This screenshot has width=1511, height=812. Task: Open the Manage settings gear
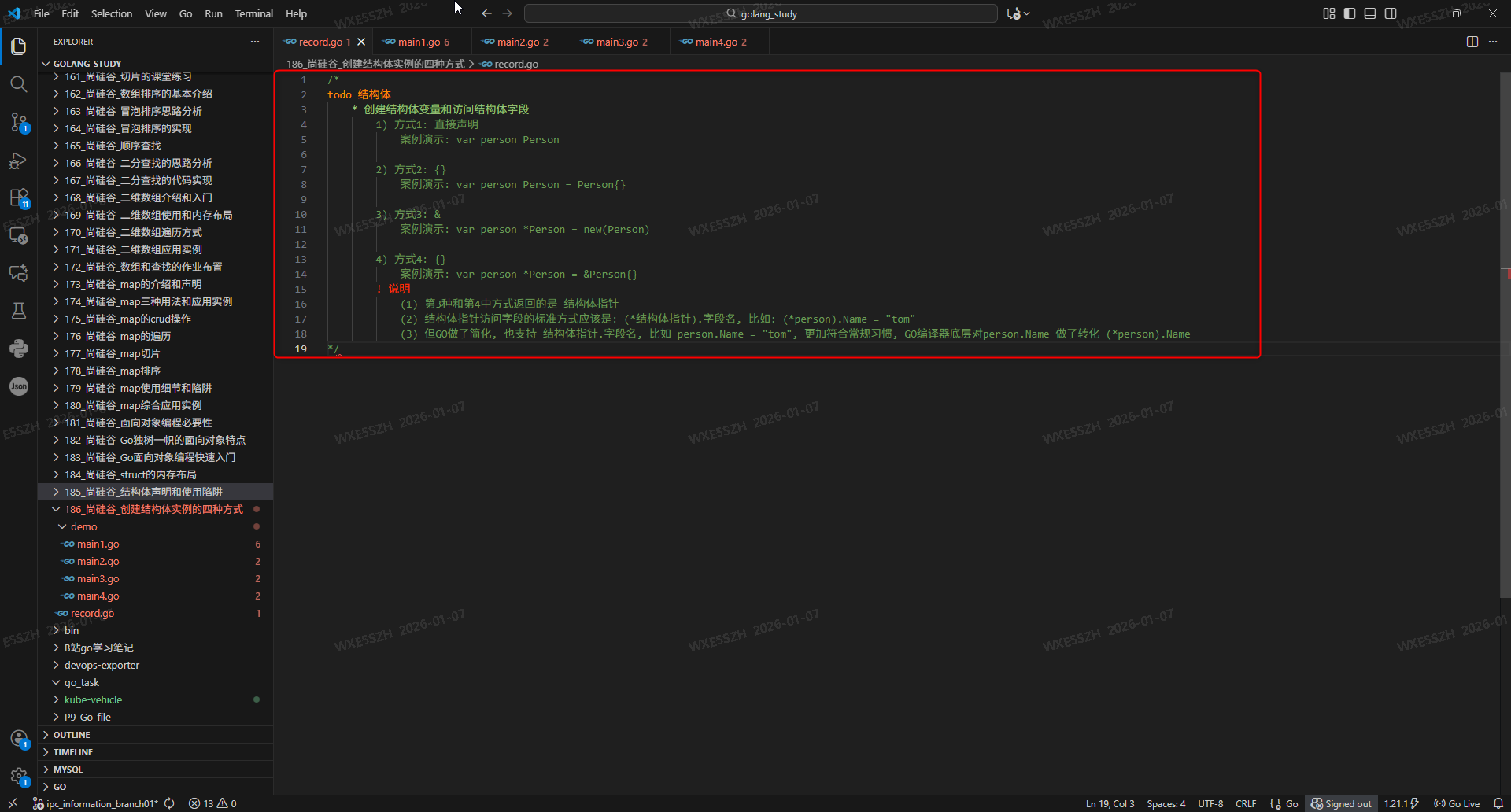(x=19, y=777)
